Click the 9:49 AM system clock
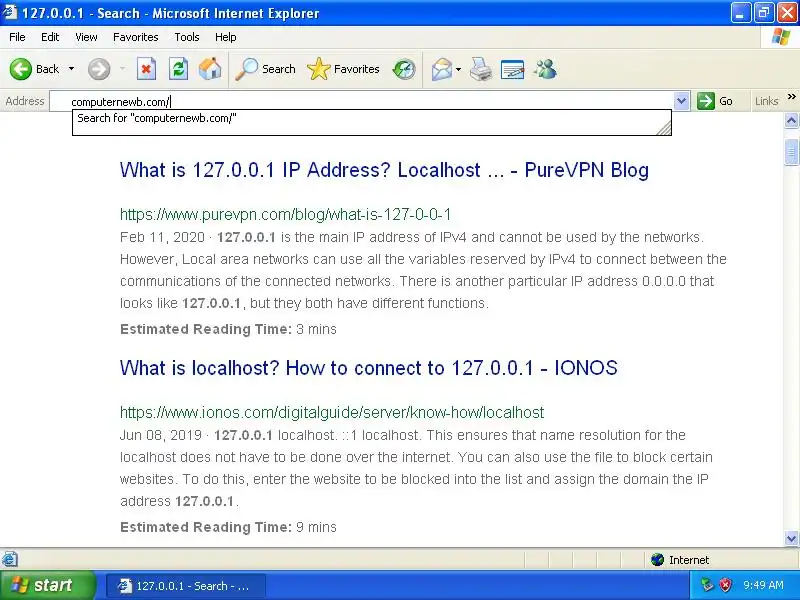800x600 pixels. coord(763,585)
